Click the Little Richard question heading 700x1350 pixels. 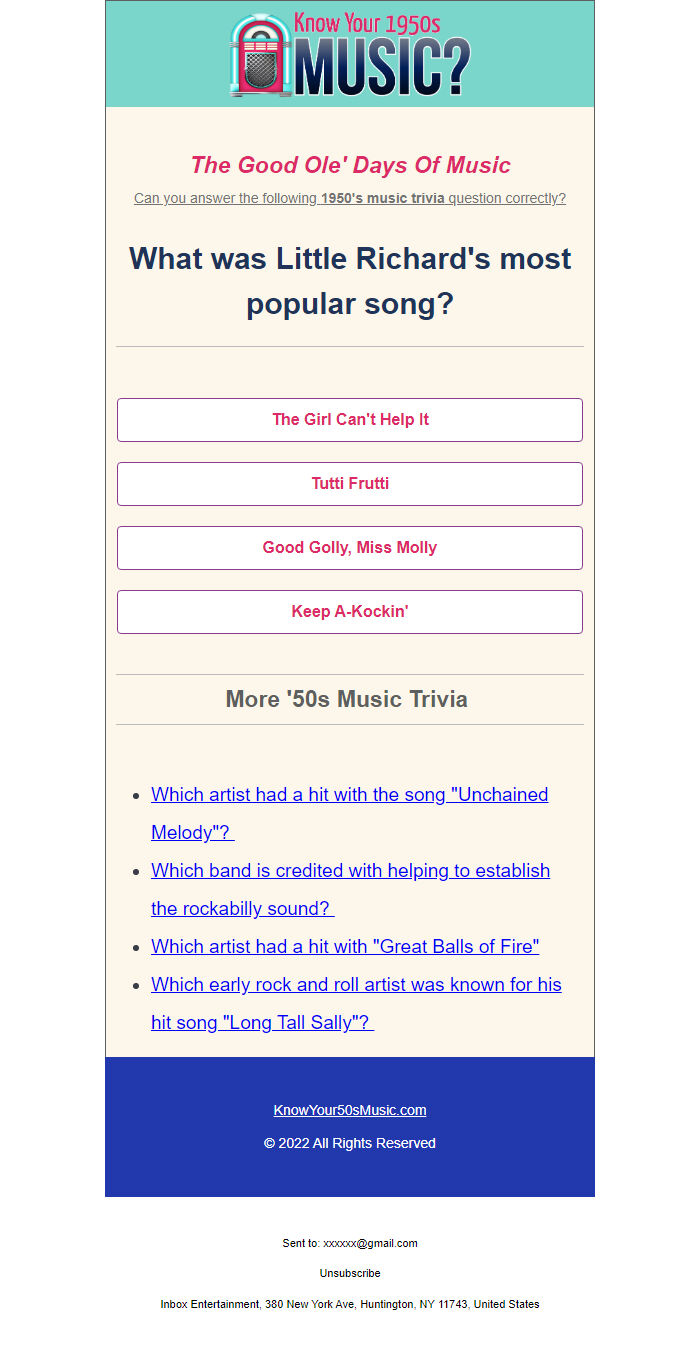pyautogui.click(x=350, y=280)
